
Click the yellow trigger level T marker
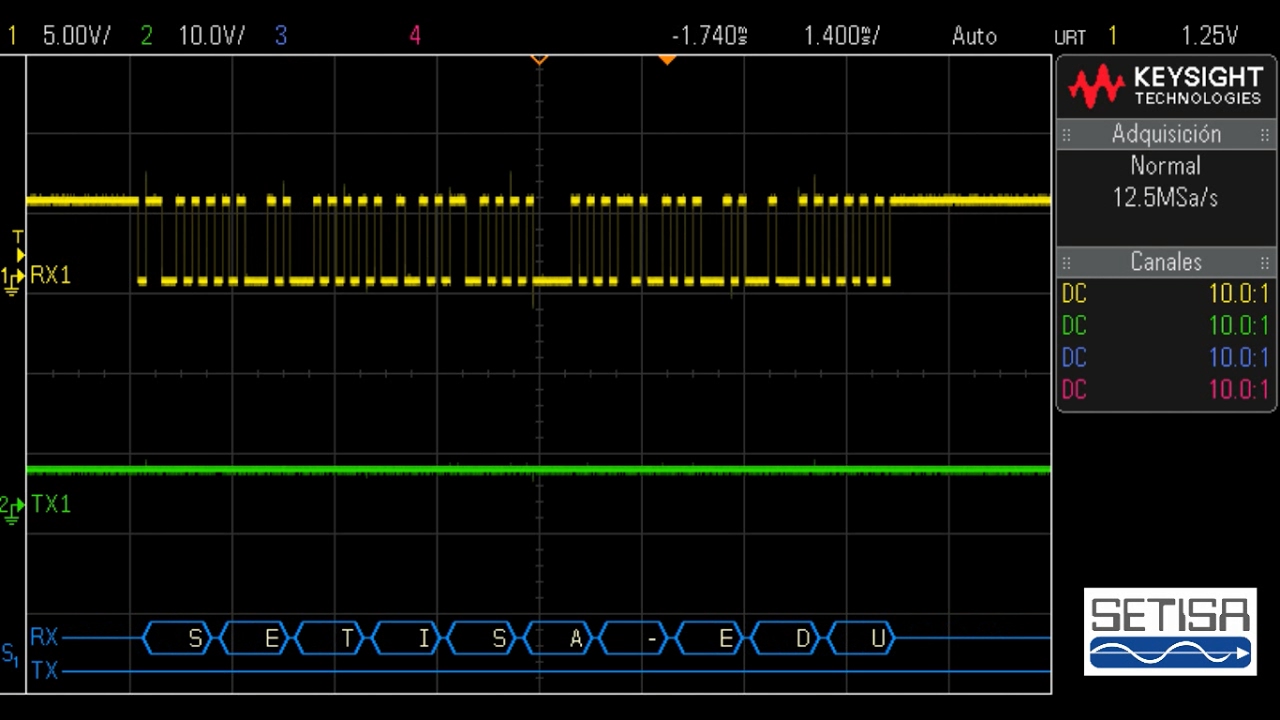[x=18, y=246]
